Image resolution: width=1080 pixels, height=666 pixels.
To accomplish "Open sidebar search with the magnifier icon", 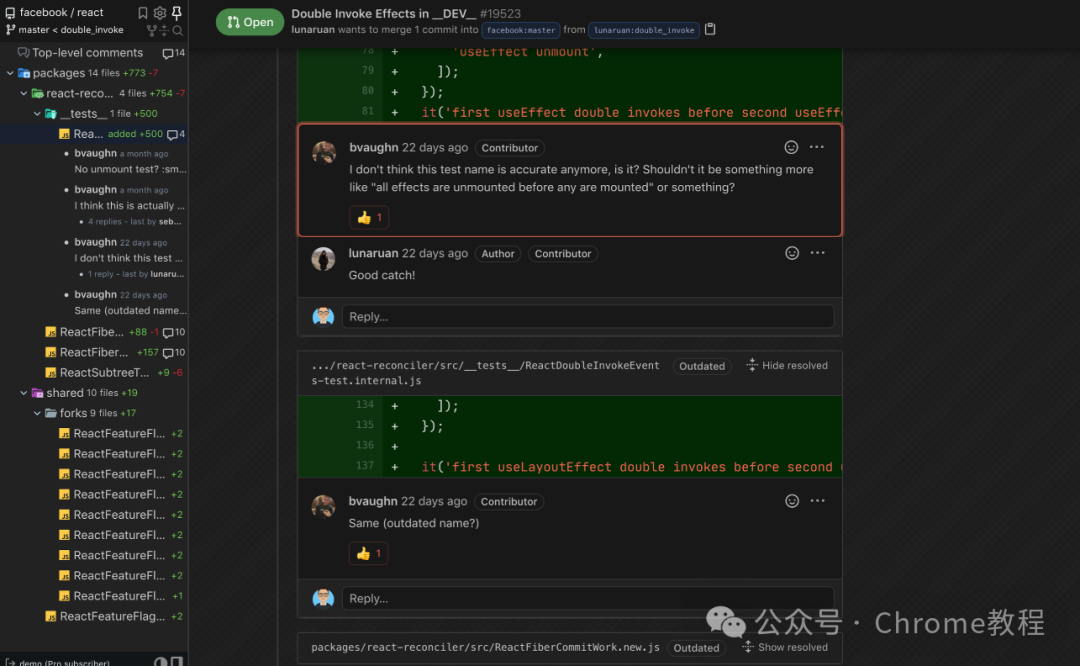I will coord(178,30).
